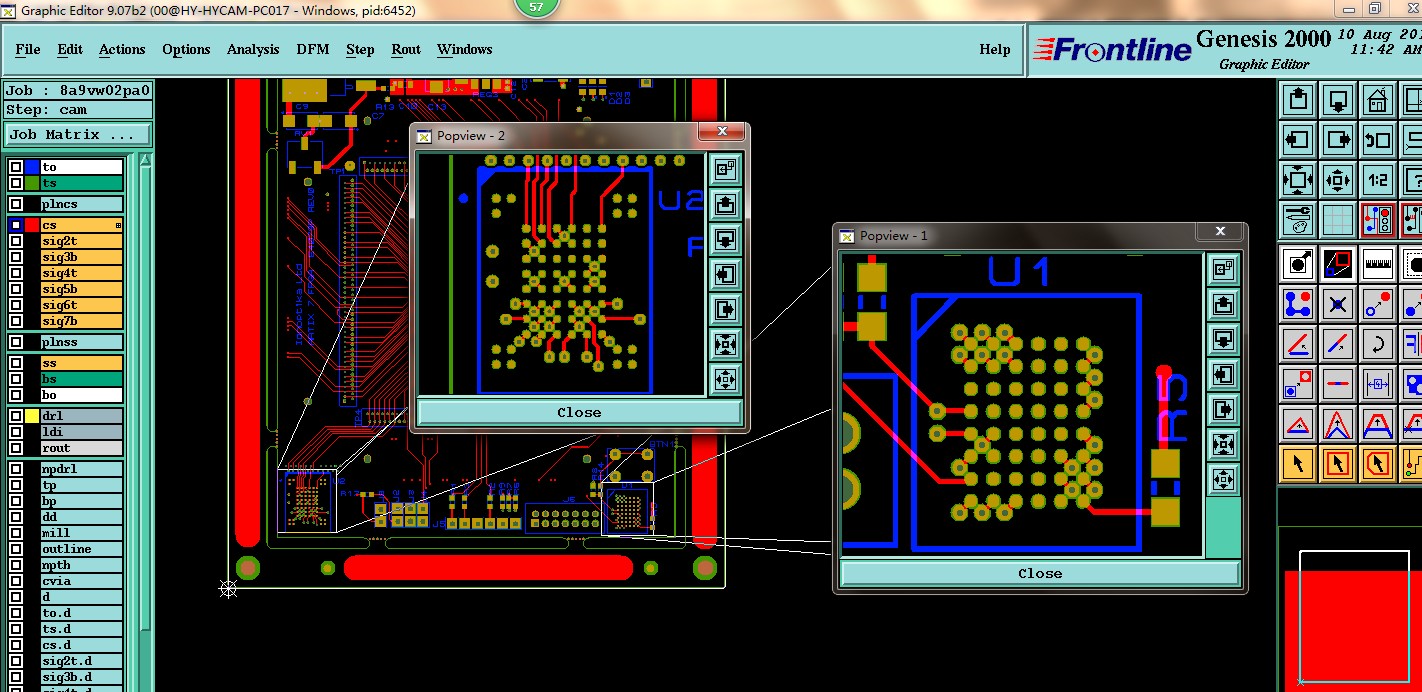Viewport: 1422px width, 692px height.
Task: Open the Analysis menu
Action: [x=253, y=49]
